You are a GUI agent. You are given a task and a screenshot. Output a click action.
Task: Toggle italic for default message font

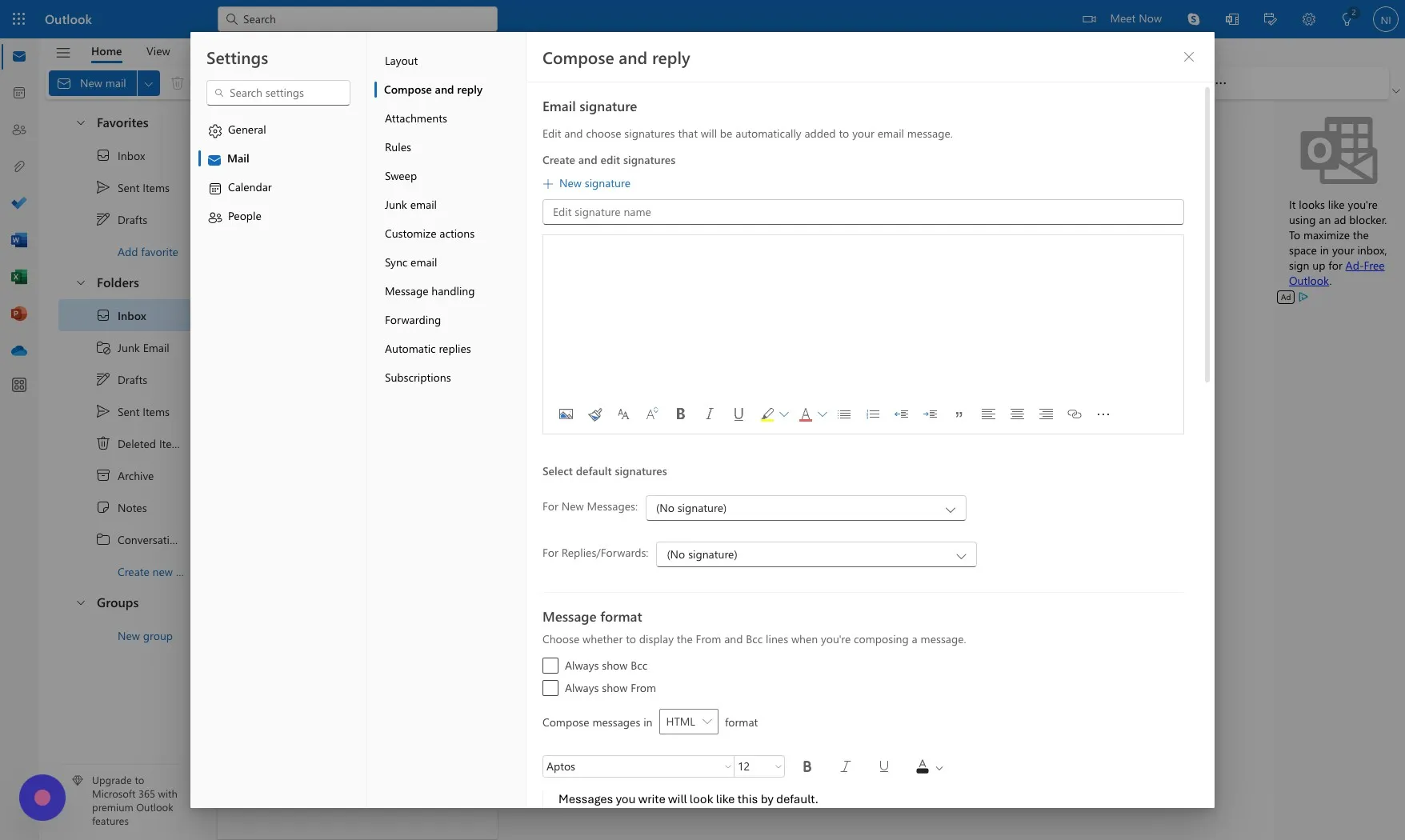[846, 766]
